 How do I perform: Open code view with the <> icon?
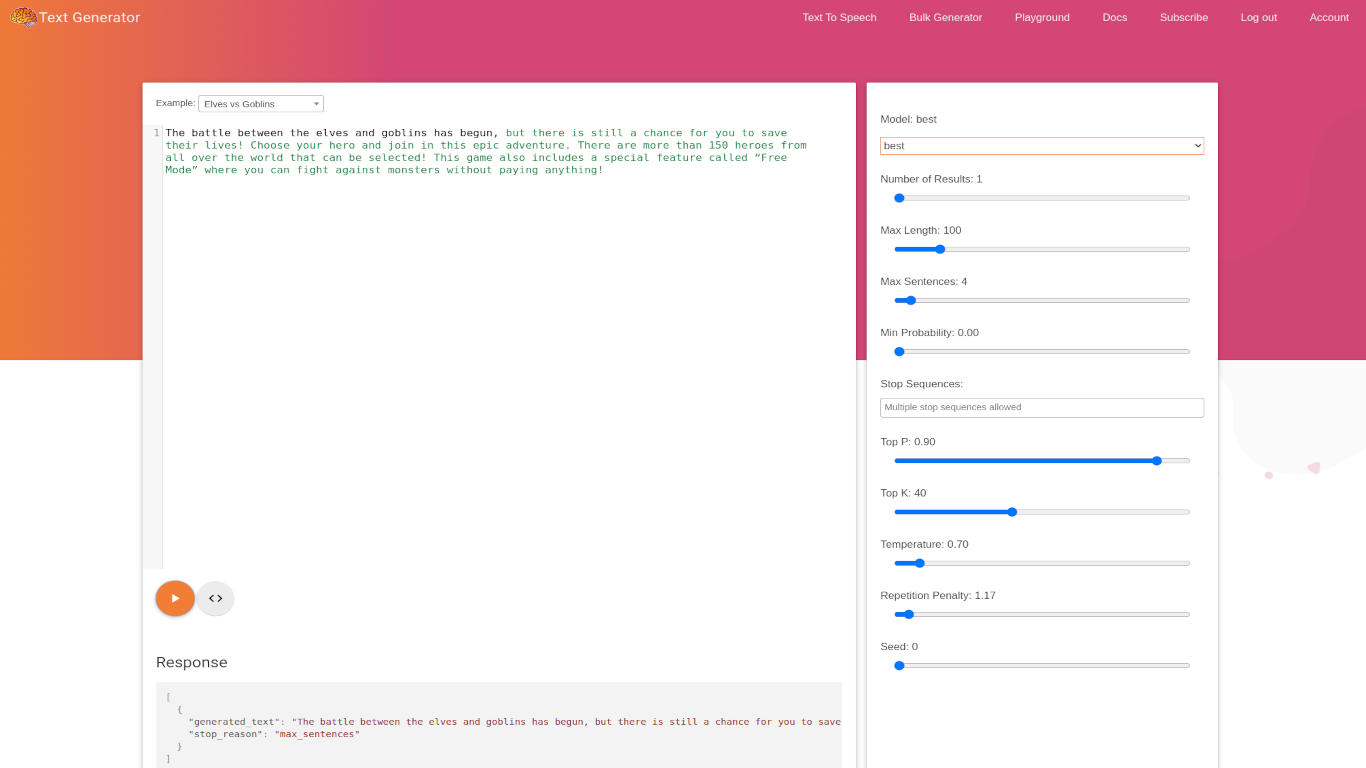(215, 598)
